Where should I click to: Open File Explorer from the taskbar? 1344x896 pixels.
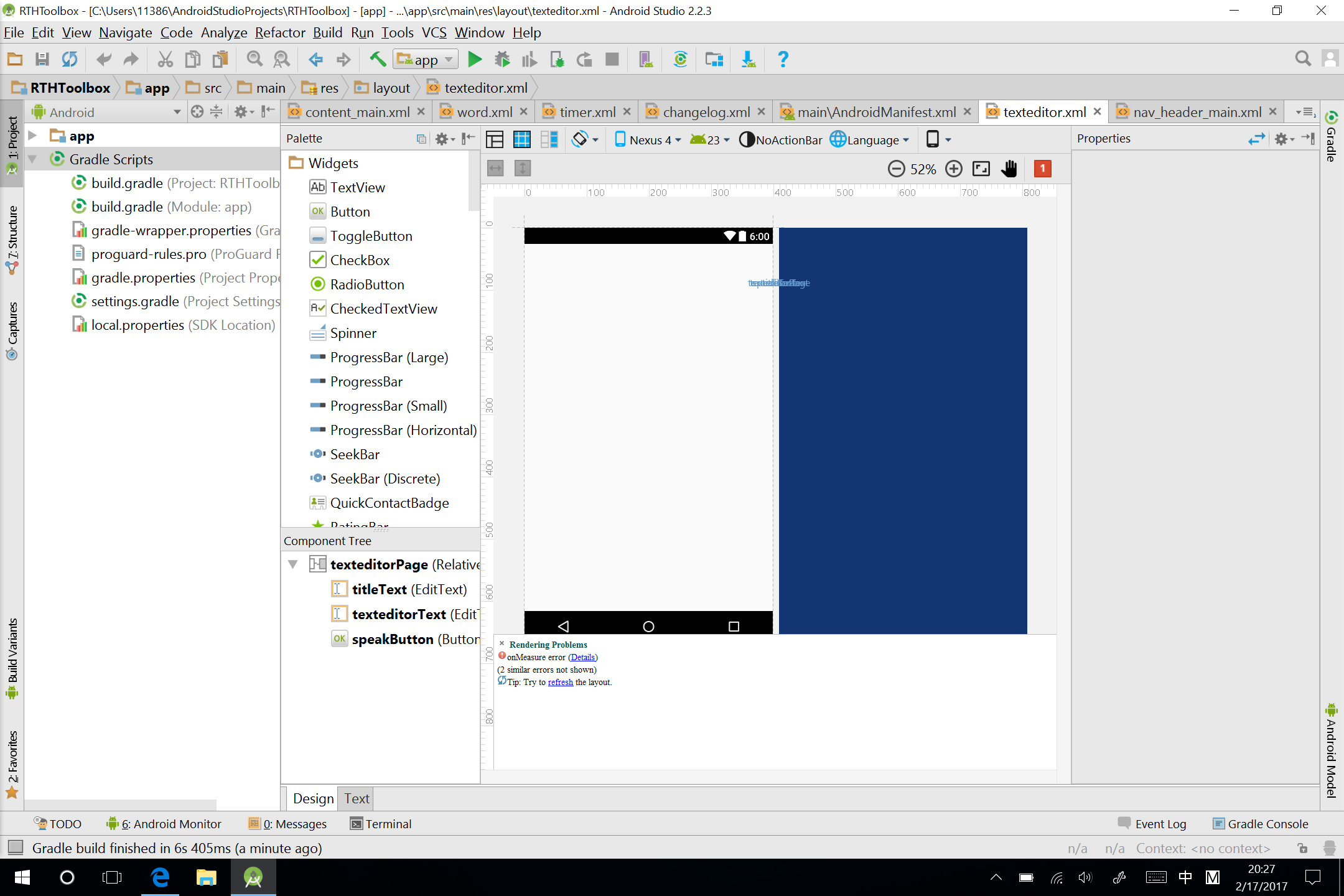pyautogui.click(x=206, y=877)
